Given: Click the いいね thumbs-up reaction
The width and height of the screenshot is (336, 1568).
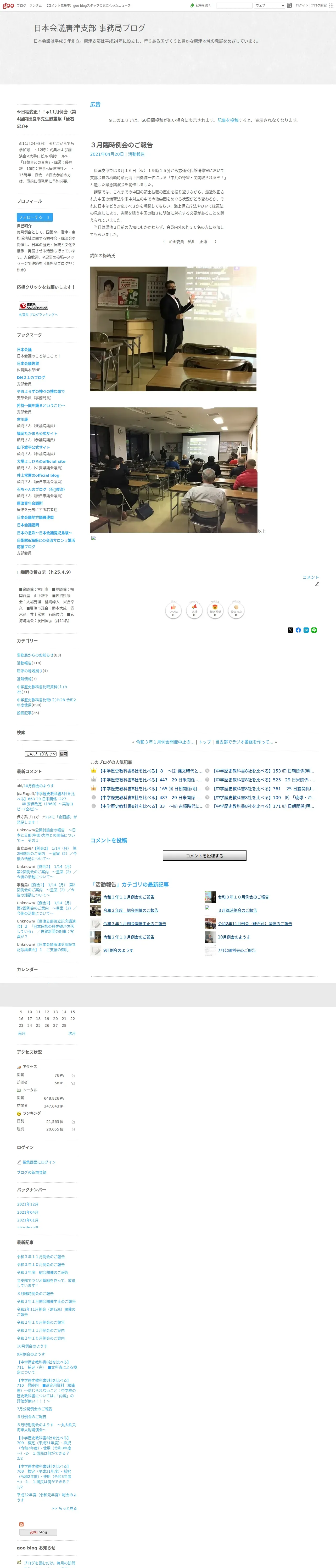Looking at the screenshot, I should click(x=173, y=610).
